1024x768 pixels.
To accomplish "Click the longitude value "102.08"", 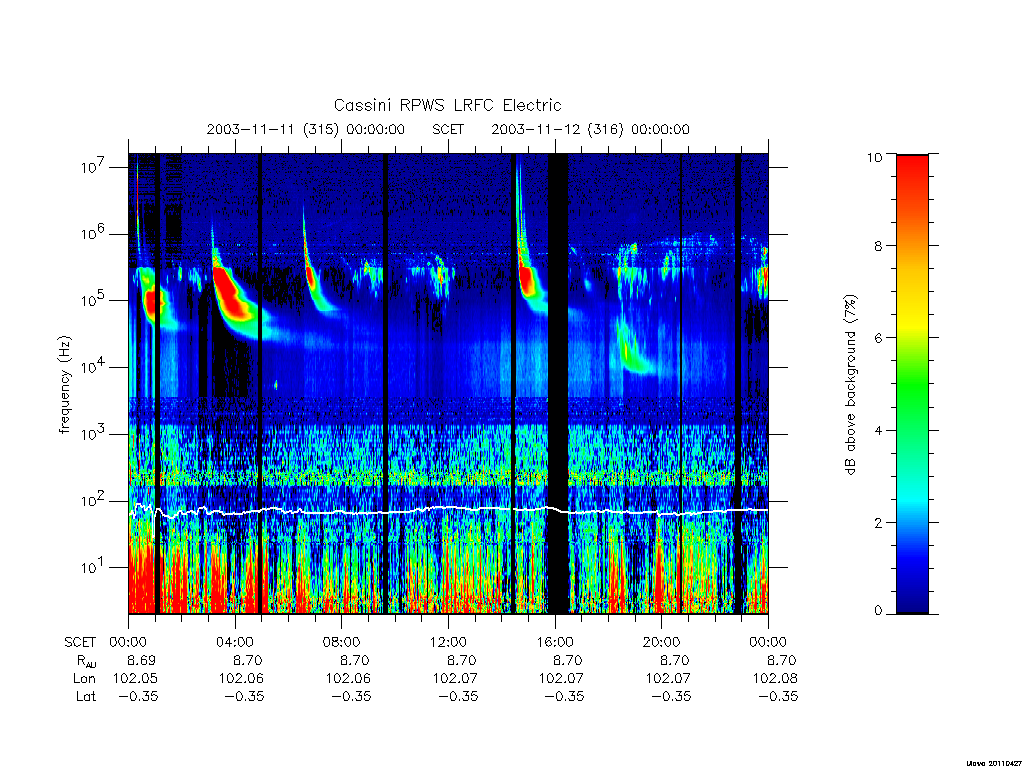I will (775, 679).
